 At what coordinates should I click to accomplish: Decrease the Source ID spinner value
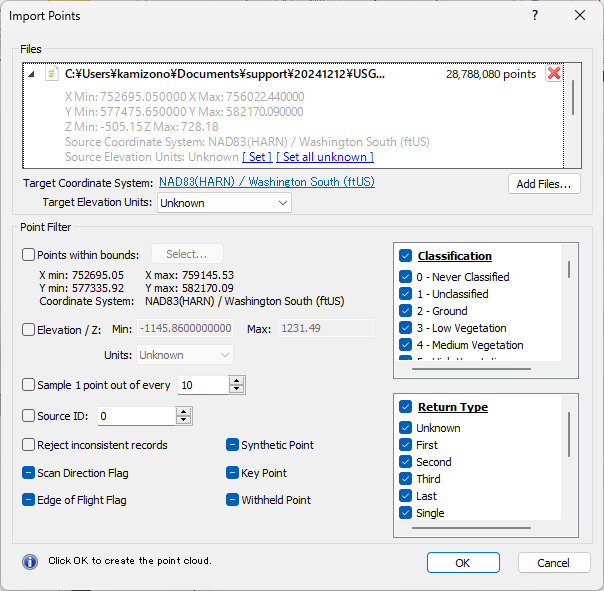tap(183, 420)
